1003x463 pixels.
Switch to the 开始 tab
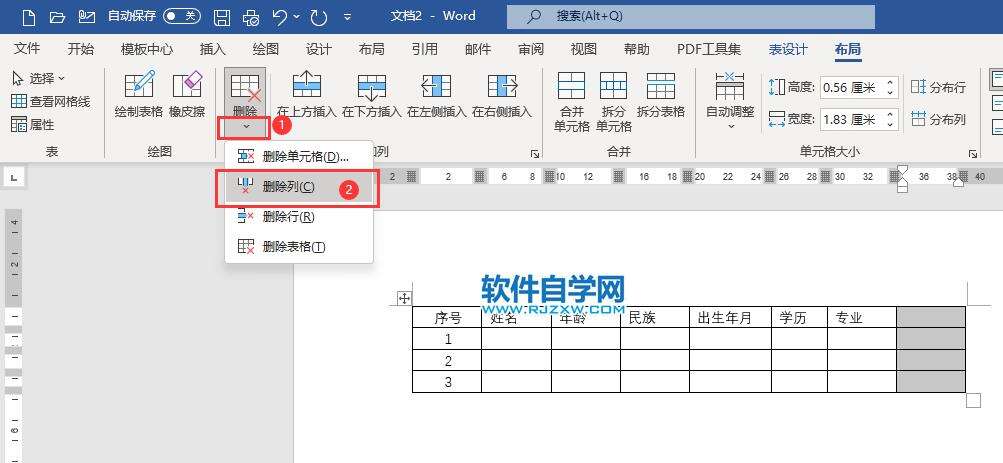coord(81,49)
